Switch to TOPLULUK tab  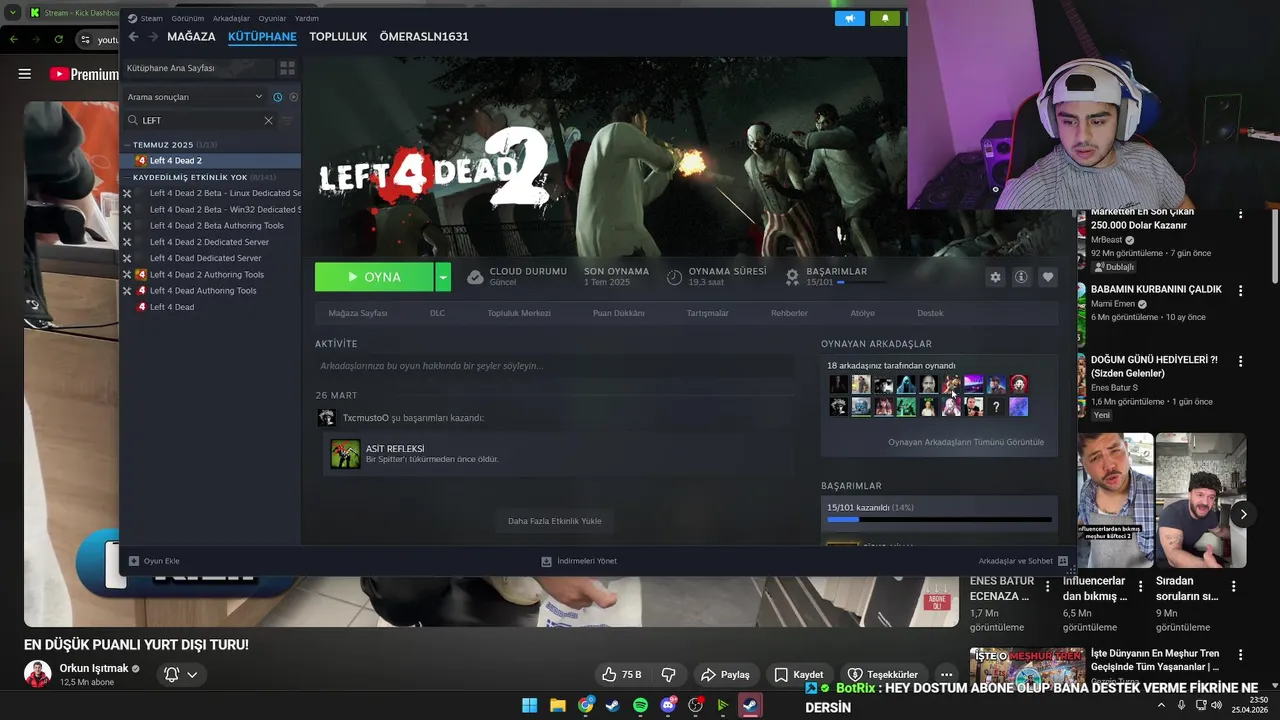(338, 37)
